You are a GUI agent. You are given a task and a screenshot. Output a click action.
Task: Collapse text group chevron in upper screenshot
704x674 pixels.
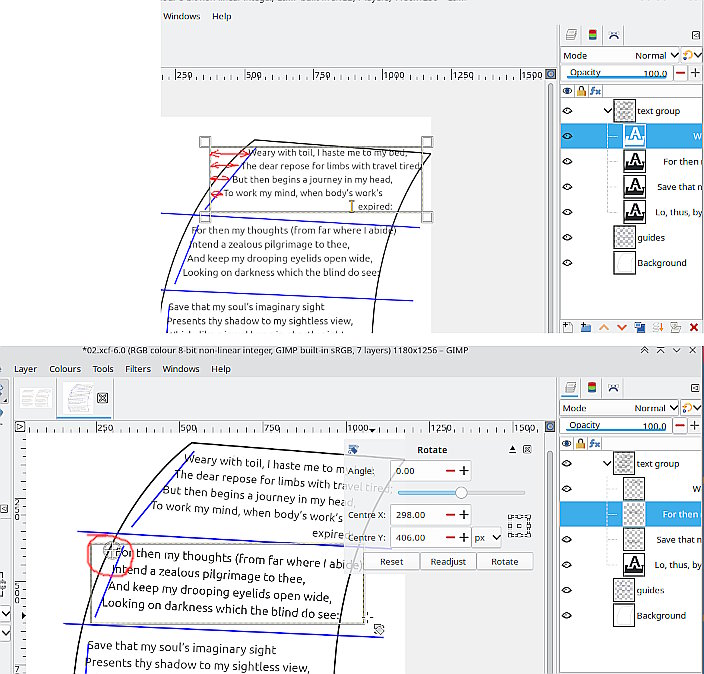coord(607,110)
